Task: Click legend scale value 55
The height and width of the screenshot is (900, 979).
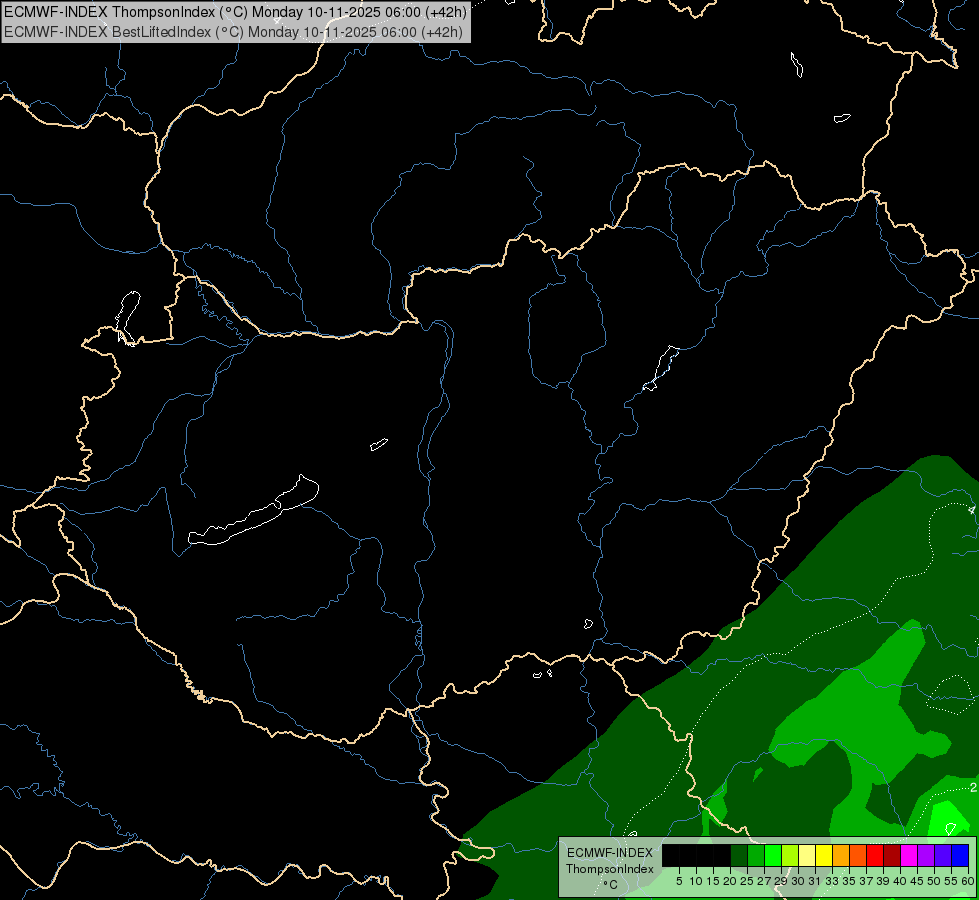Action: [952, 881]
